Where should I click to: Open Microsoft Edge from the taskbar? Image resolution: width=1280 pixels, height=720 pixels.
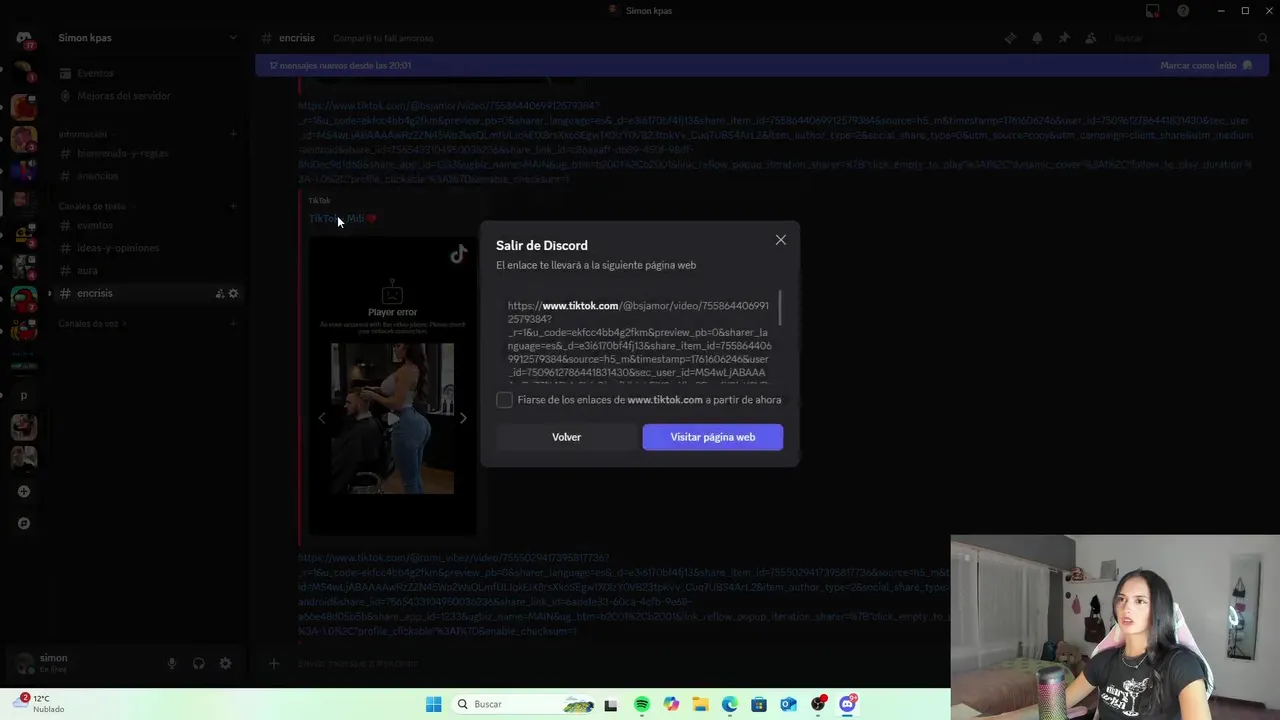pyautogui.click(x=730, y=704)
